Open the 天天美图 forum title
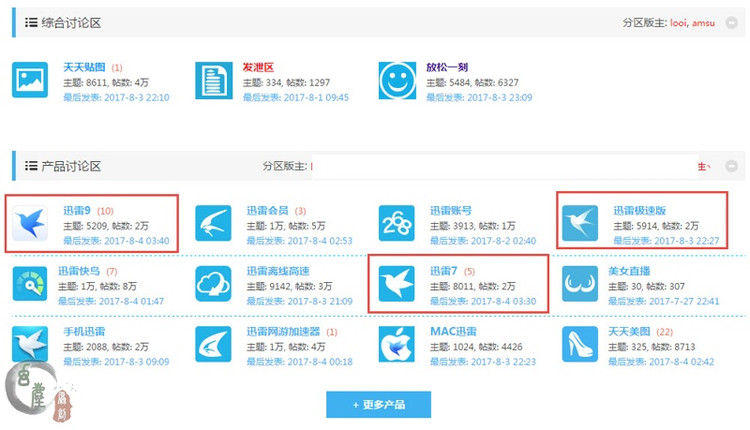Screen dimensions: 750x430 coord(629,331)
